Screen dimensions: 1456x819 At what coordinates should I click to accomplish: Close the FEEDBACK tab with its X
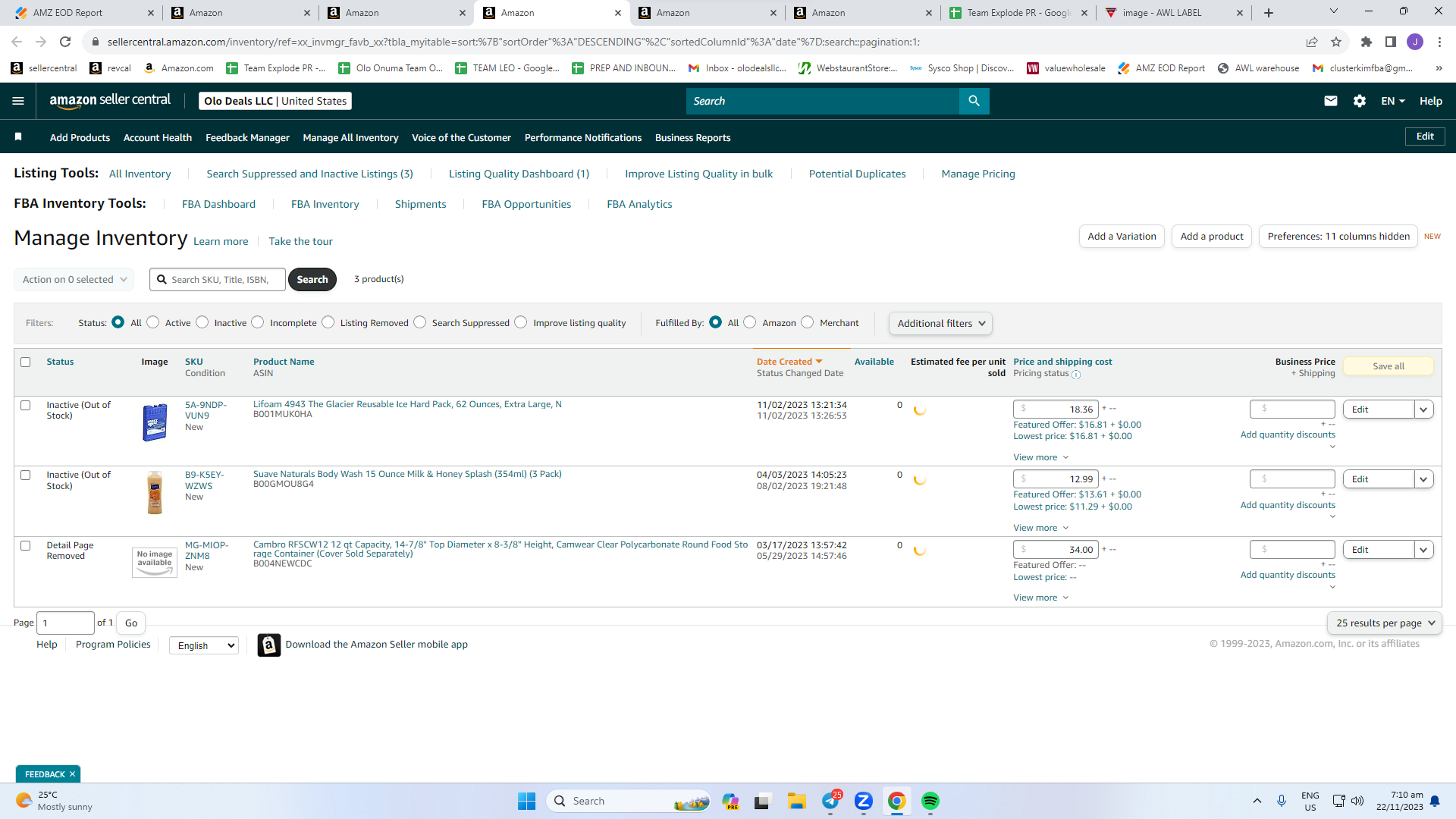pos(72,774)
